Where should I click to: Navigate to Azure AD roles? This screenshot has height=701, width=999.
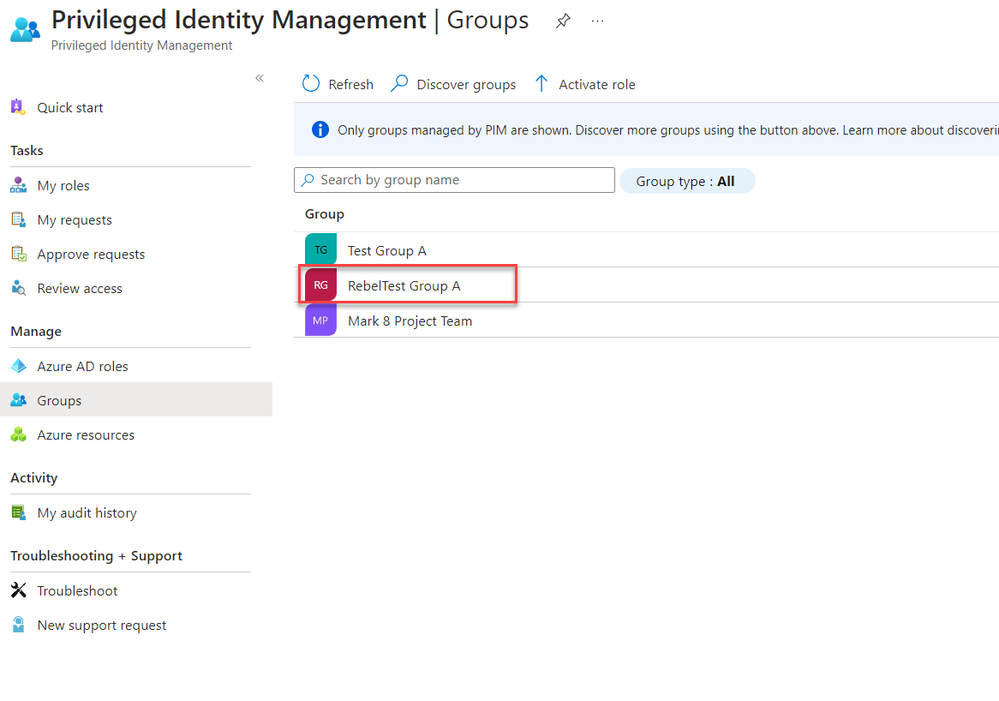pos(83,366)
